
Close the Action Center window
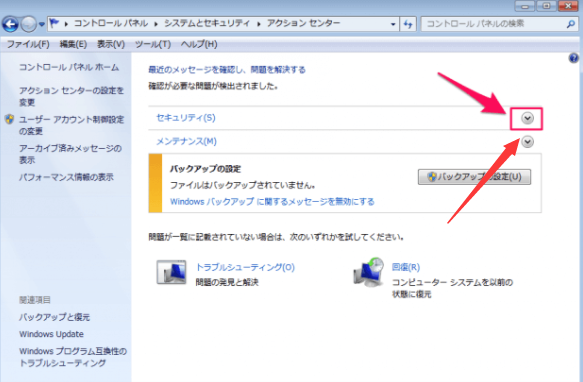coord(568,6)
